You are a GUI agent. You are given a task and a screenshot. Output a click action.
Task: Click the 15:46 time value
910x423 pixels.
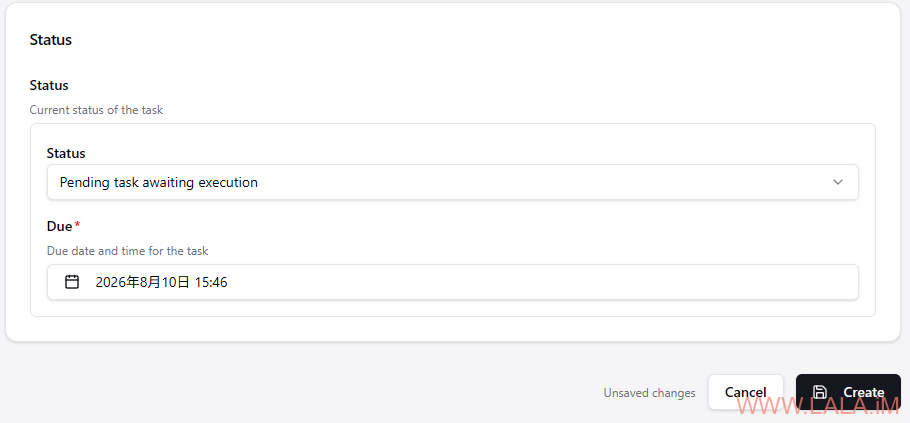(211, 283)
